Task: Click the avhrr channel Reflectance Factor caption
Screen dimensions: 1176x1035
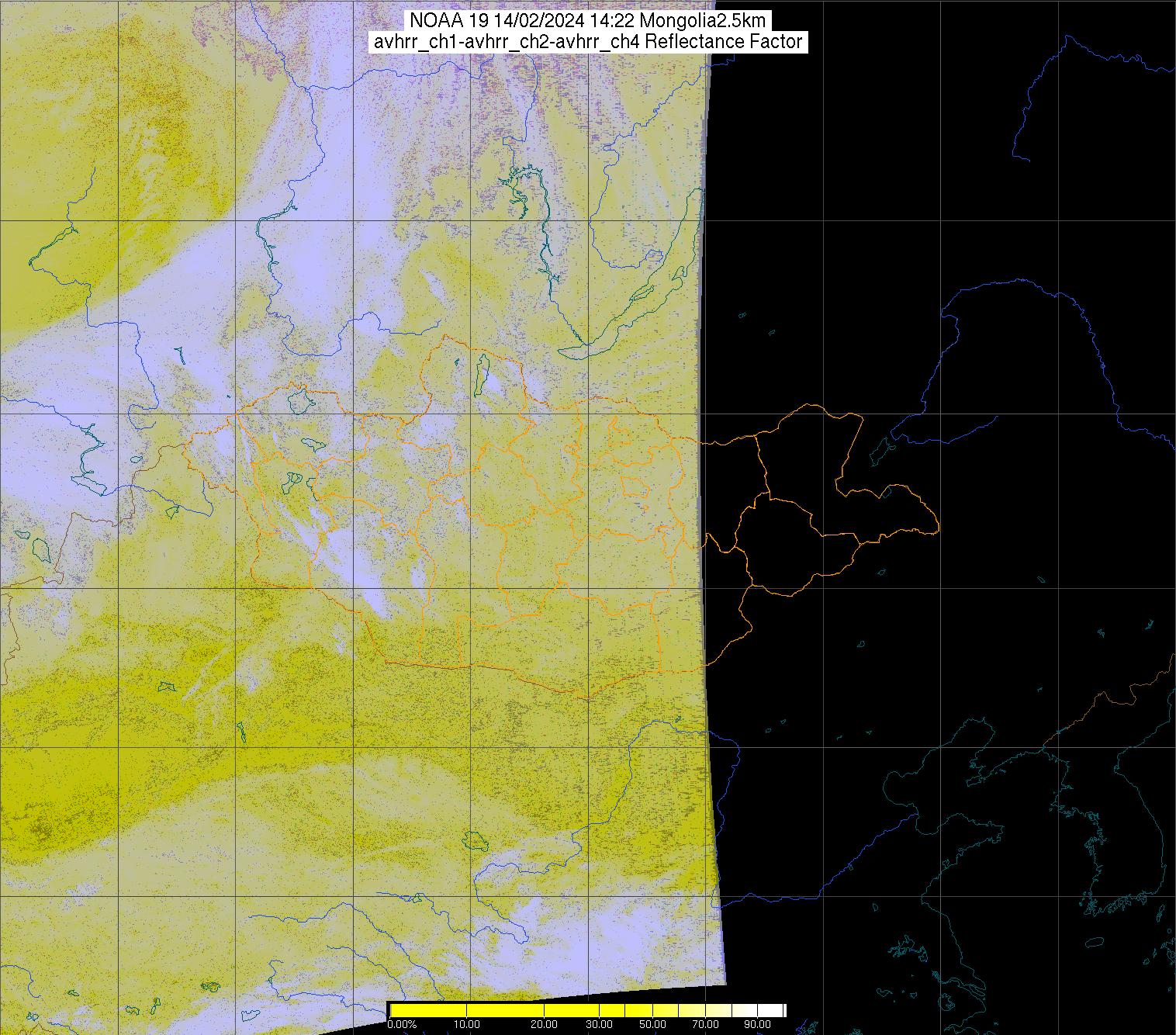Action: (x=587, y=42)
